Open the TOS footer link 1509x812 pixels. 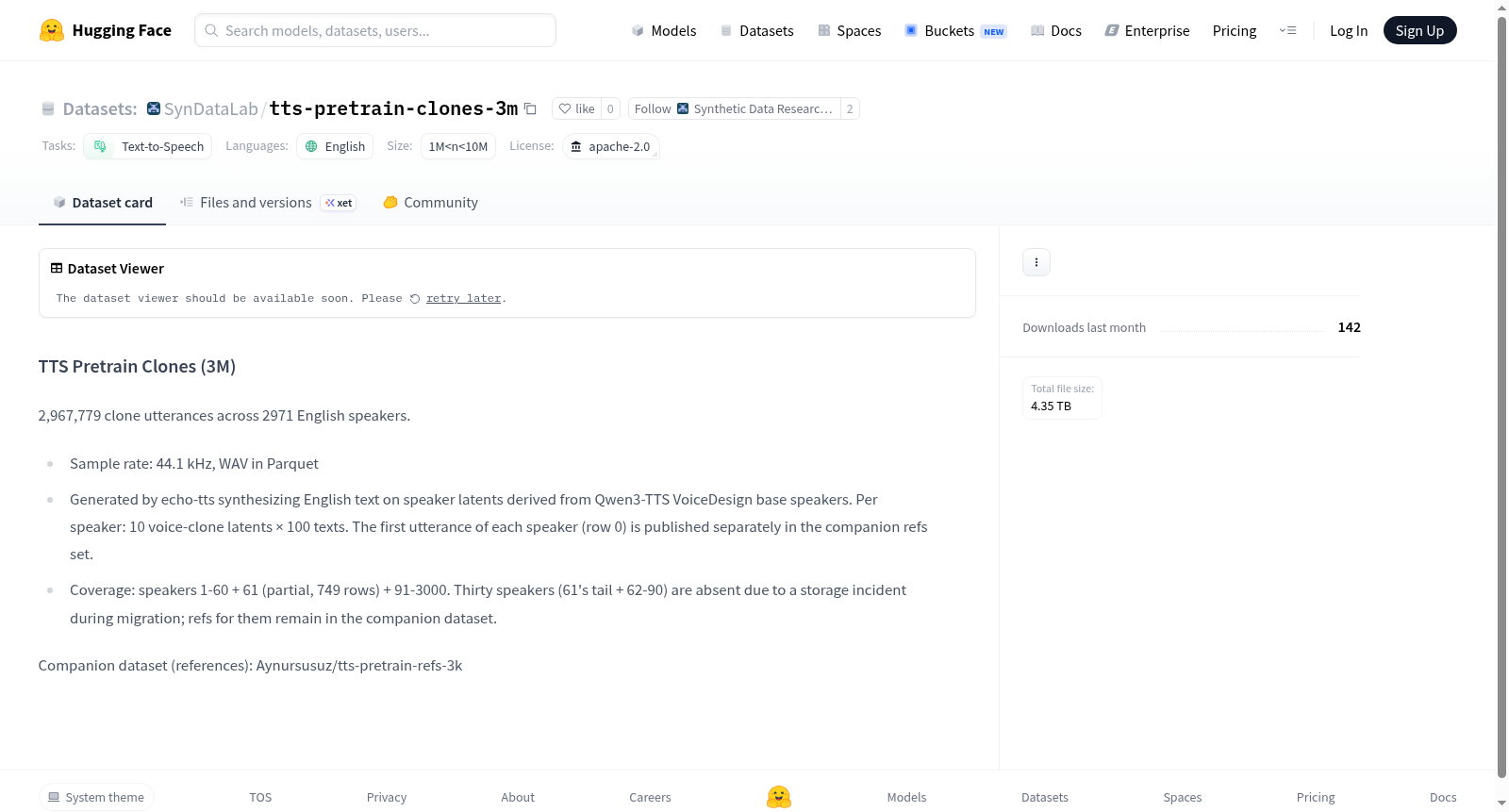(260, 797)
